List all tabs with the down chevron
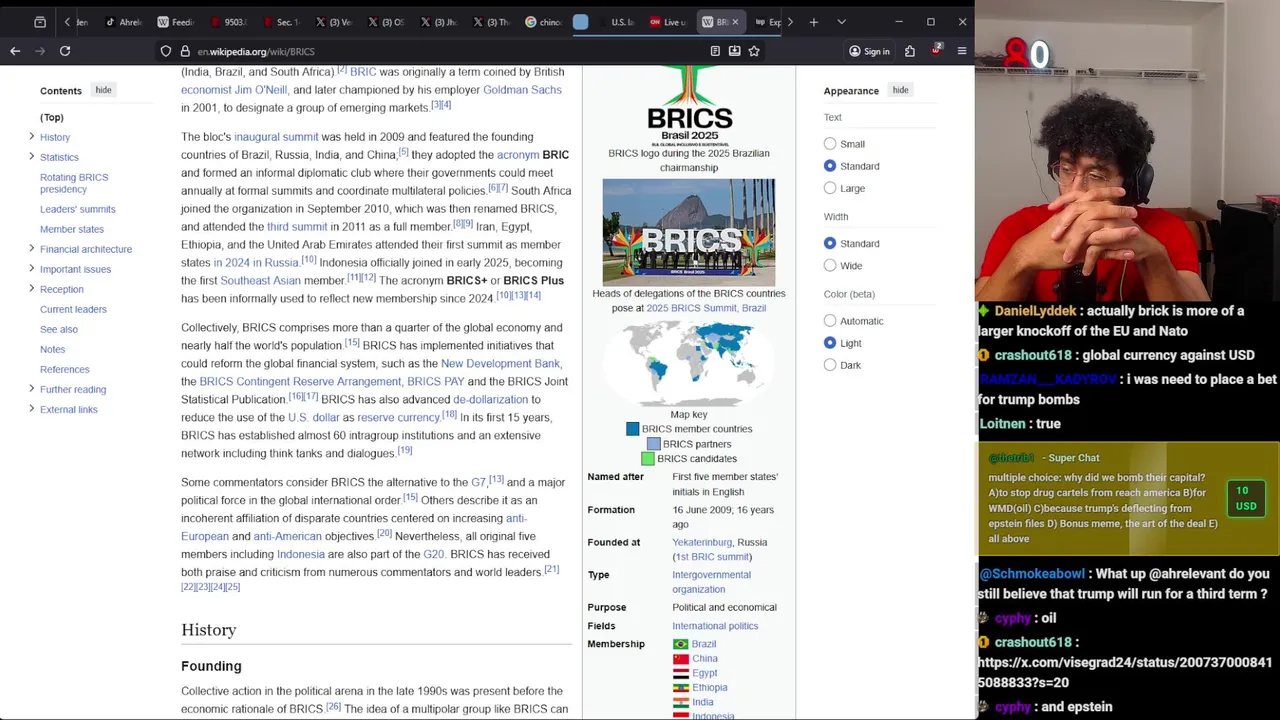 841,22
